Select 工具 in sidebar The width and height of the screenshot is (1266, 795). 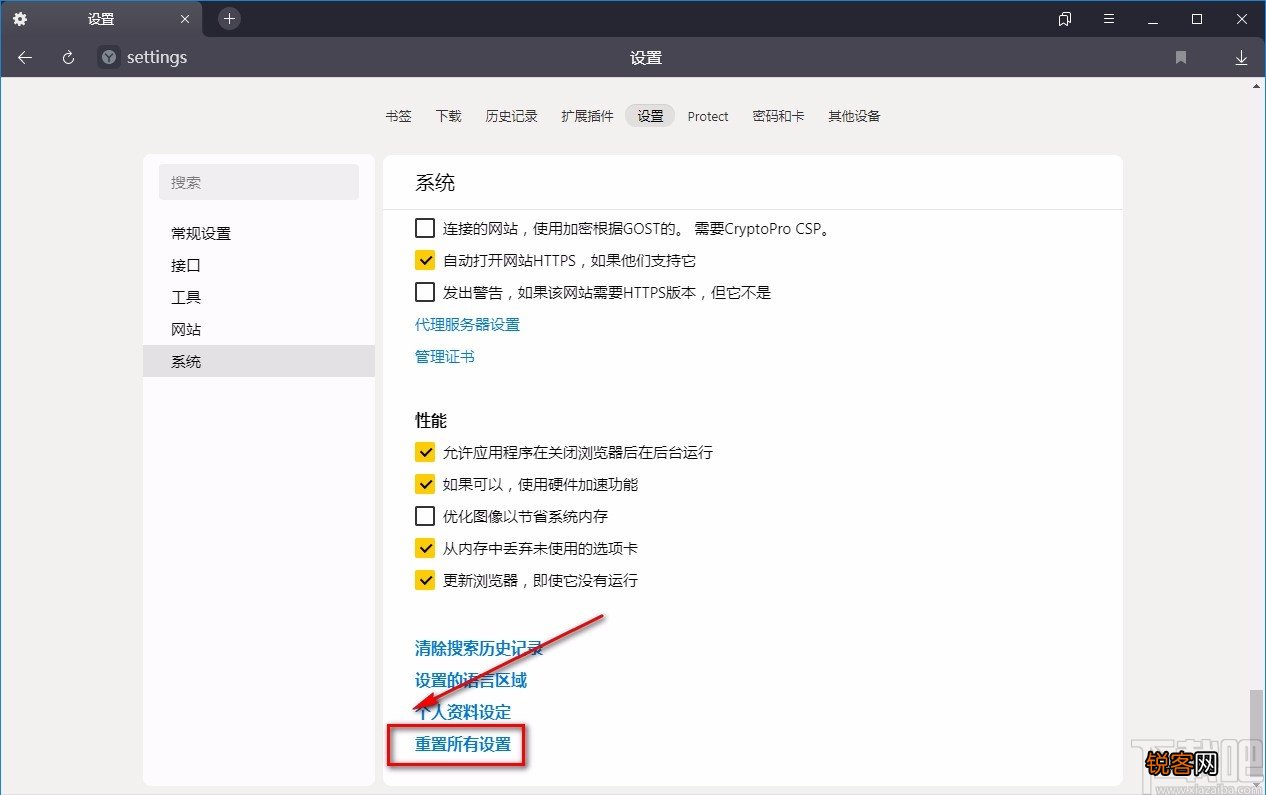tap(259, 297)
